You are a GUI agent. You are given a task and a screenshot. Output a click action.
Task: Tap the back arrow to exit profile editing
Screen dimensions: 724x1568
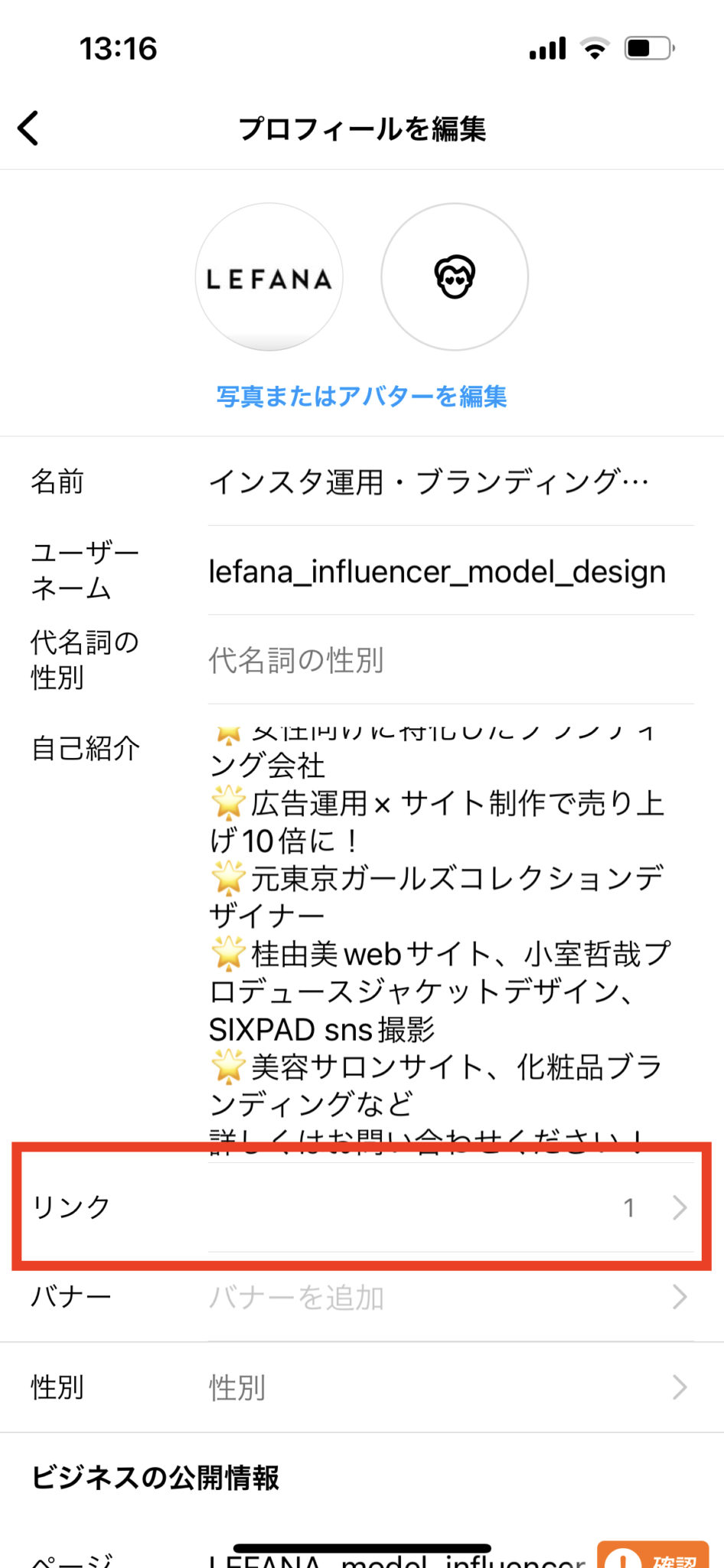tap(29, 128)
